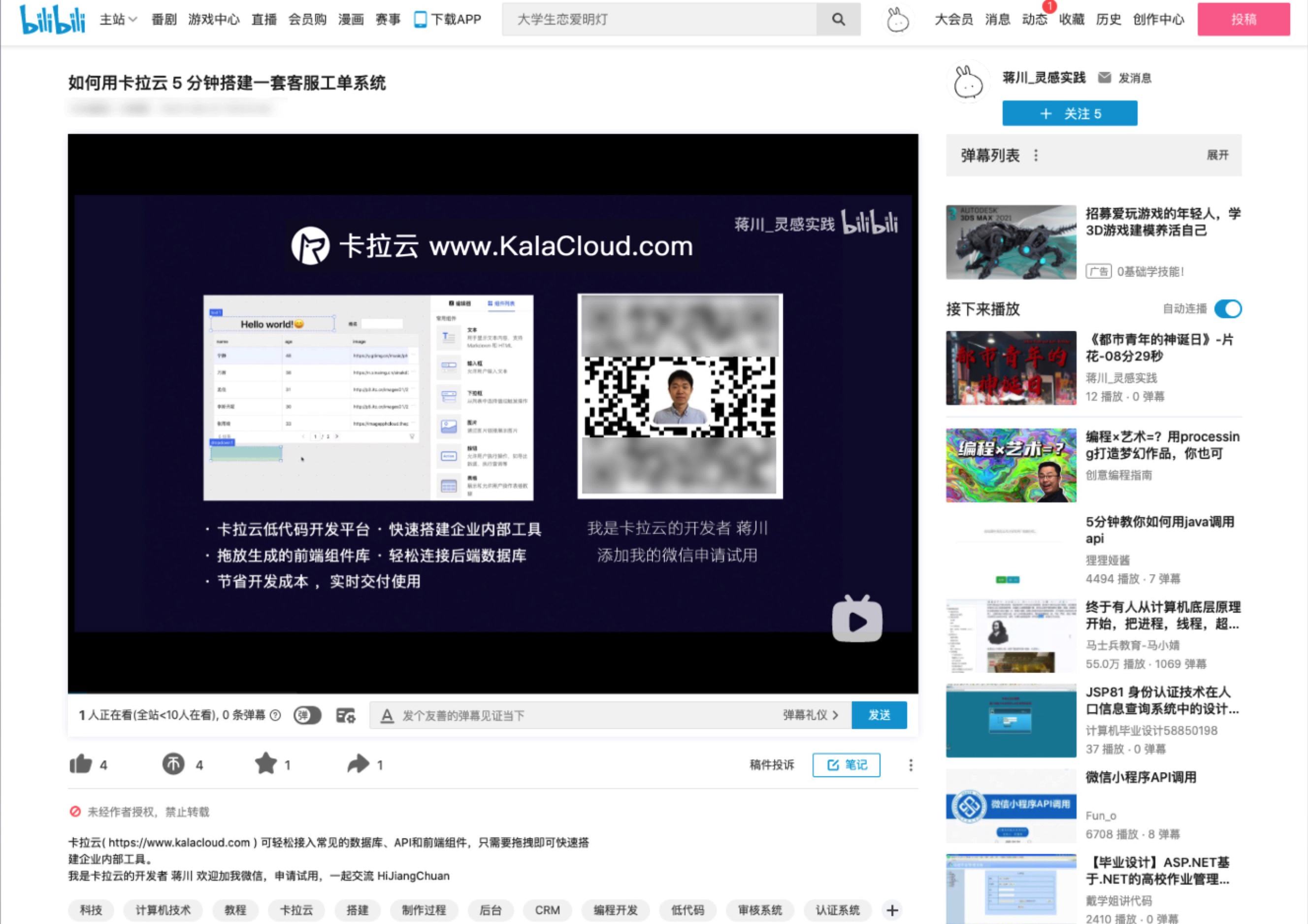The width and height of the screenshot is (1308, 924).
Task: Open danmaku settings gear icon
Action: [346, 716]
